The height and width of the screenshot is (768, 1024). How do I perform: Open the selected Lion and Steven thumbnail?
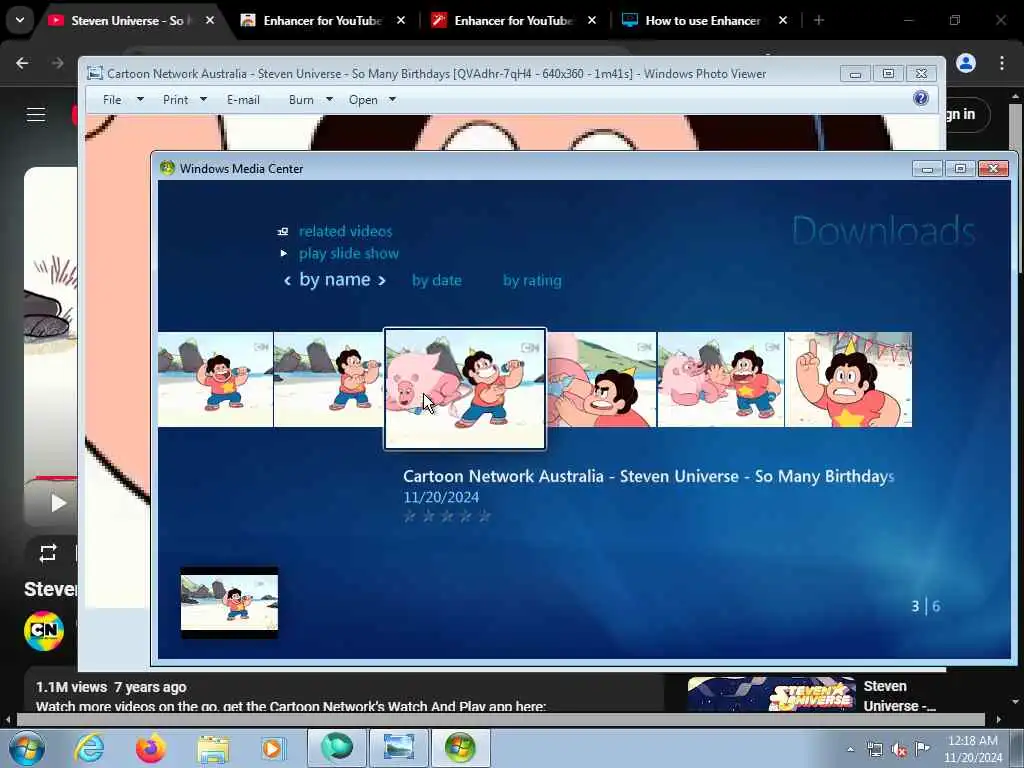click(x=465, y=389)
